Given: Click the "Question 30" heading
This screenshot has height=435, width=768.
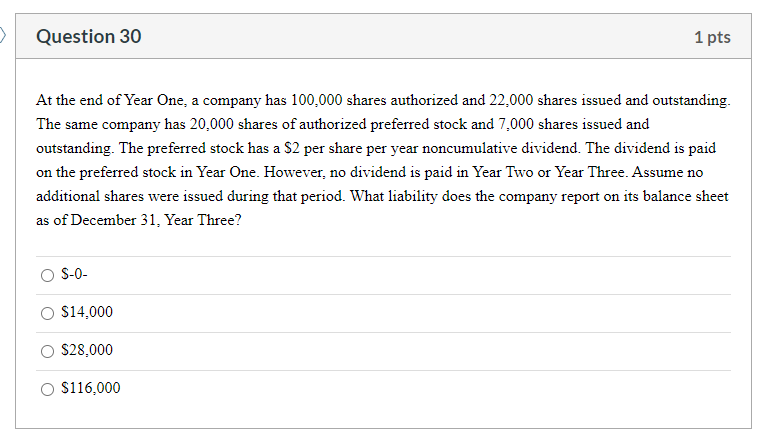Looking at the screenshot, I should pos(89,36).
